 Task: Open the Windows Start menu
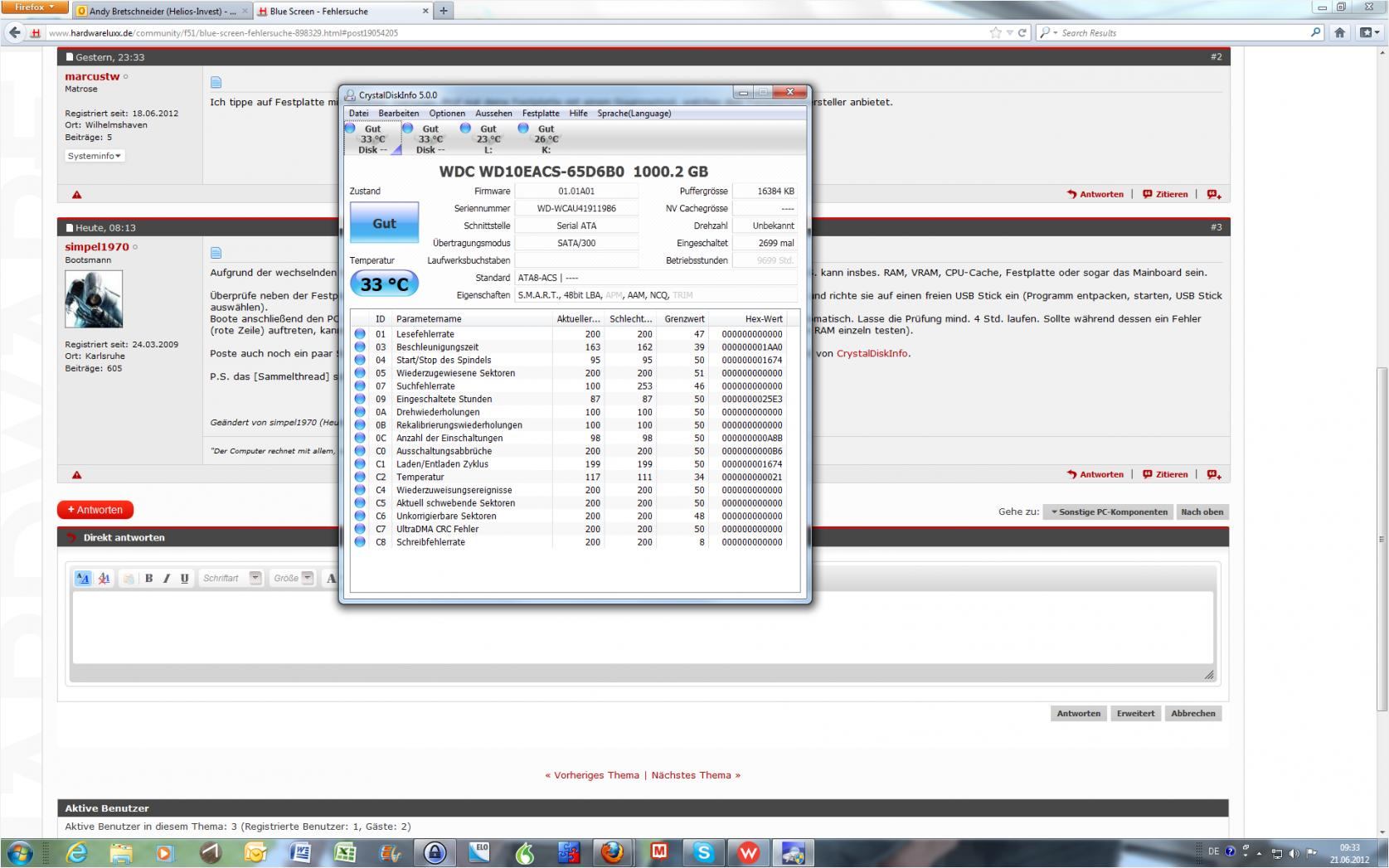[20, 852]
